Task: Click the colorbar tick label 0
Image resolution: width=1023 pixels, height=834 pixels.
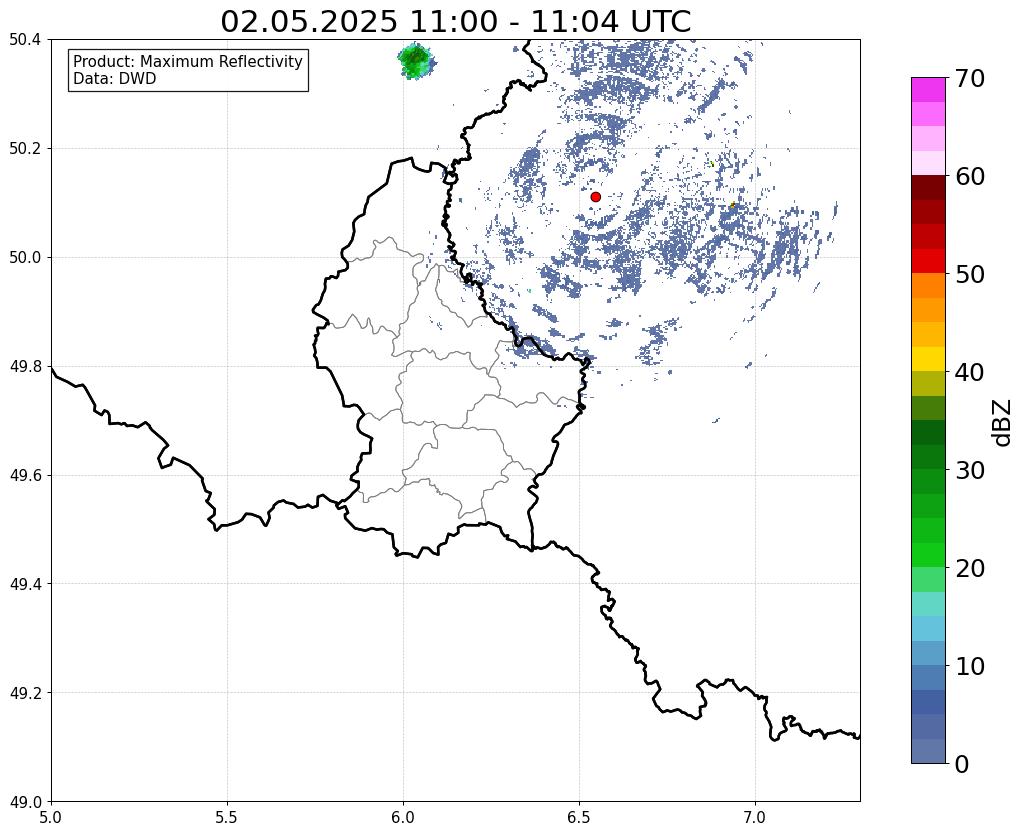Action: [x=962, y=764]
